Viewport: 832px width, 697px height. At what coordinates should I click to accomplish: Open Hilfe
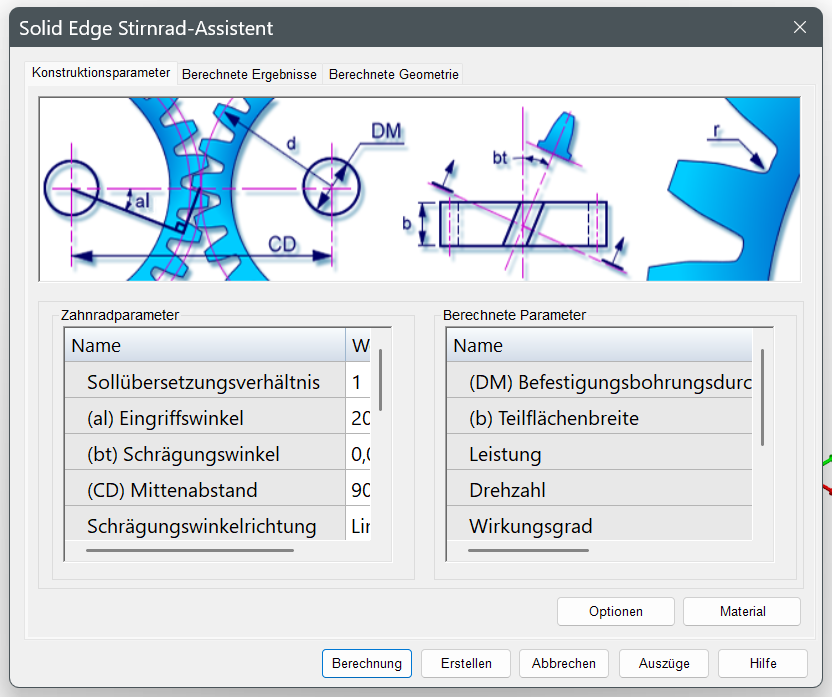coord(763,664)
